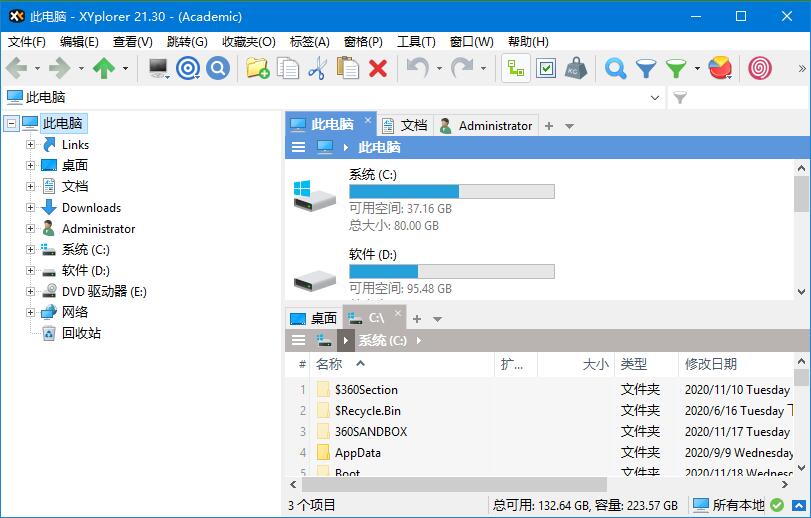Screen dimensions: 811x518
Task: Expand the Downloads tree node
Action: coord(31,207)
